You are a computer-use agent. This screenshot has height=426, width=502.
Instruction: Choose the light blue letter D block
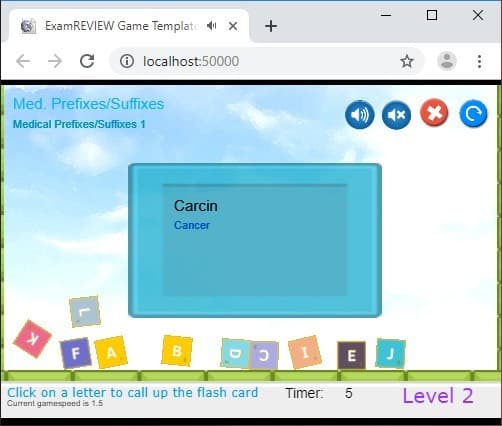click(x=235, y=353)
